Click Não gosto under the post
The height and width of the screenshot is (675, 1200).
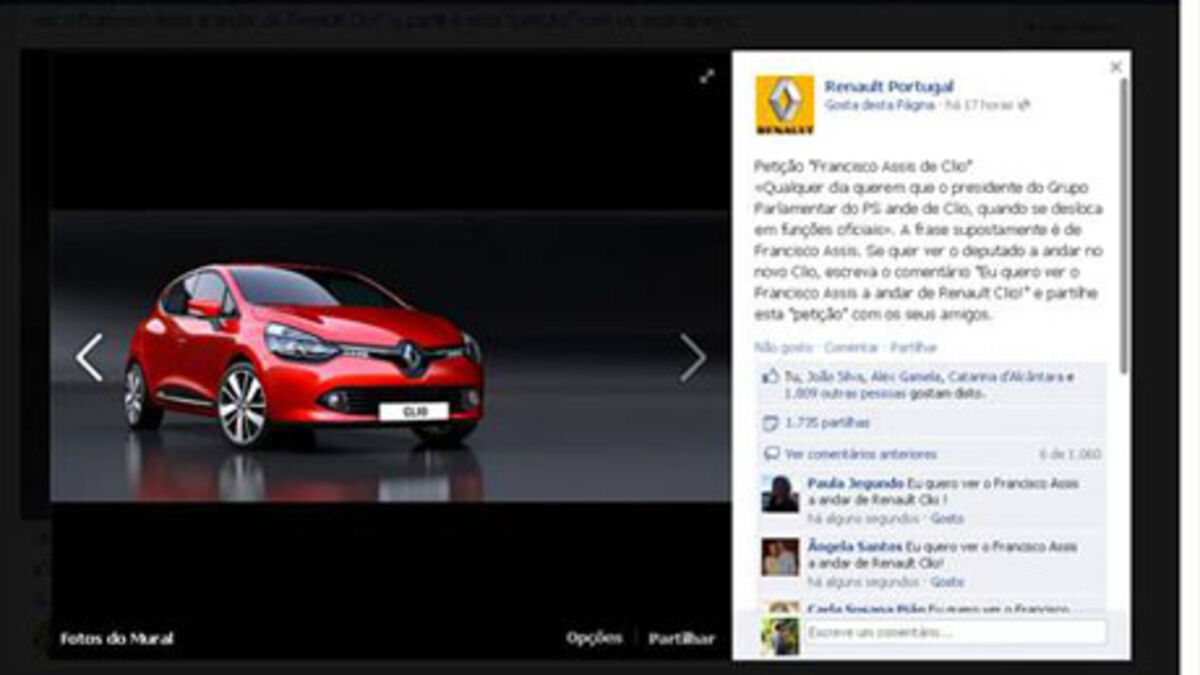(782, 348)
